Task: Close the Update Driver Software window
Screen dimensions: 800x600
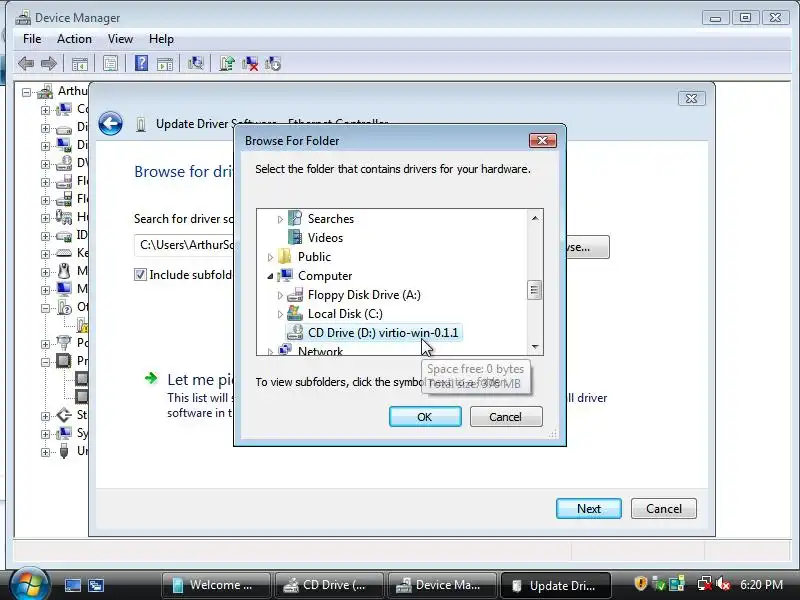Action: click(691, 98)
